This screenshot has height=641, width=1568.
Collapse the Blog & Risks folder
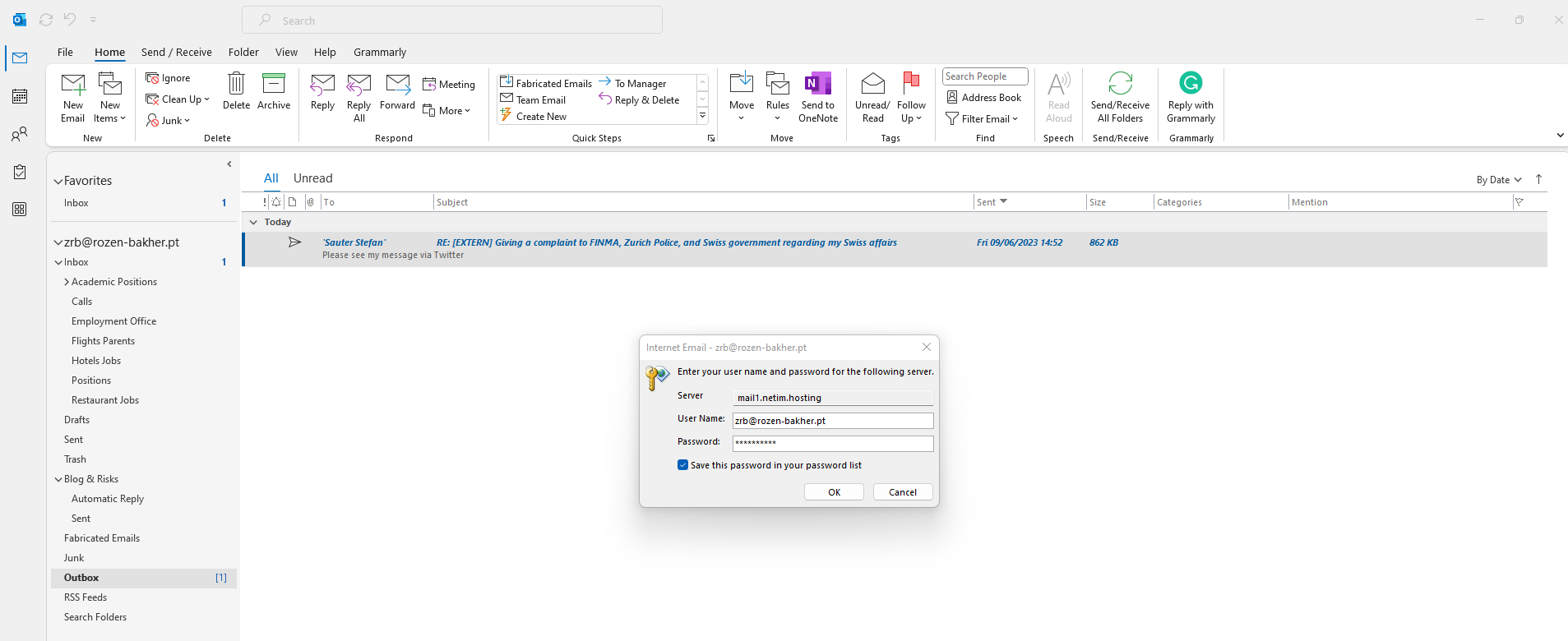[x=58, y=479]
